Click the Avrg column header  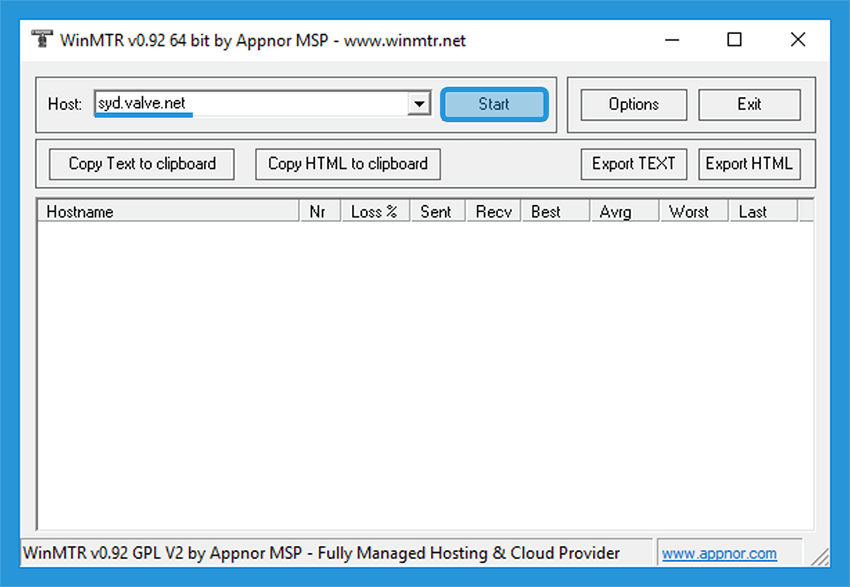[x=624, y=211]
